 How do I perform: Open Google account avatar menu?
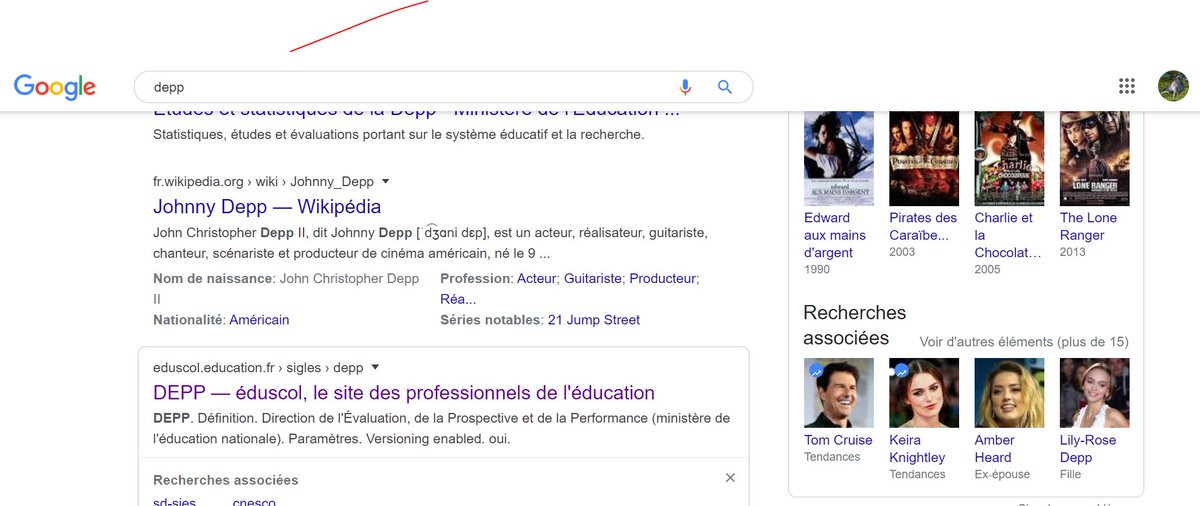(x=1173, y=86)
